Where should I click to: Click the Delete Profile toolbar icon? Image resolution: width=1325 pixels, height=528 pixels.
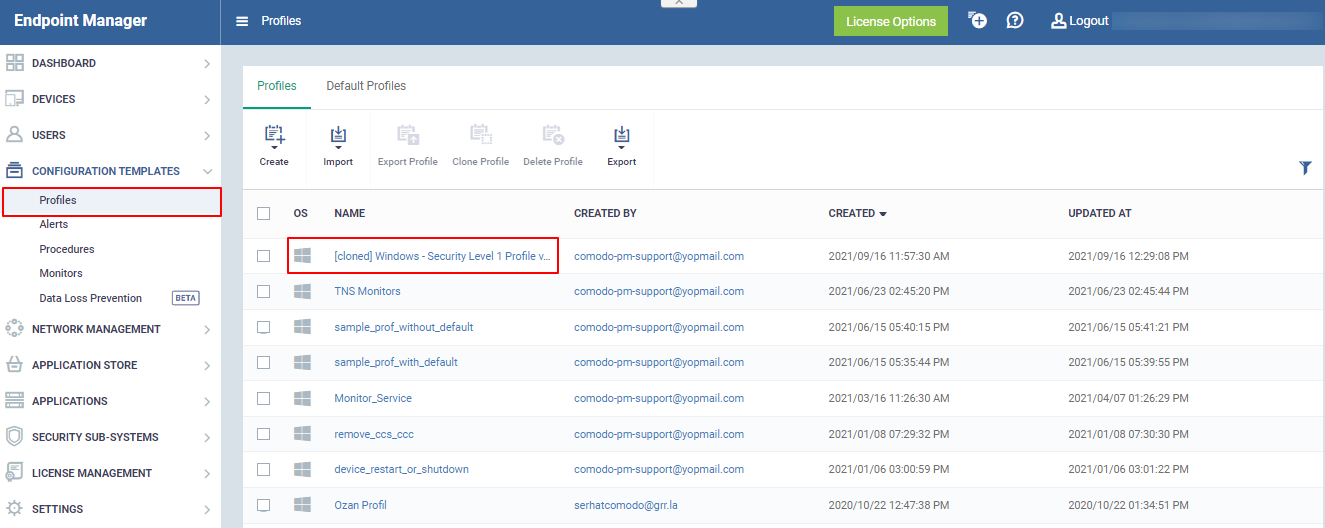click(553, 135)
